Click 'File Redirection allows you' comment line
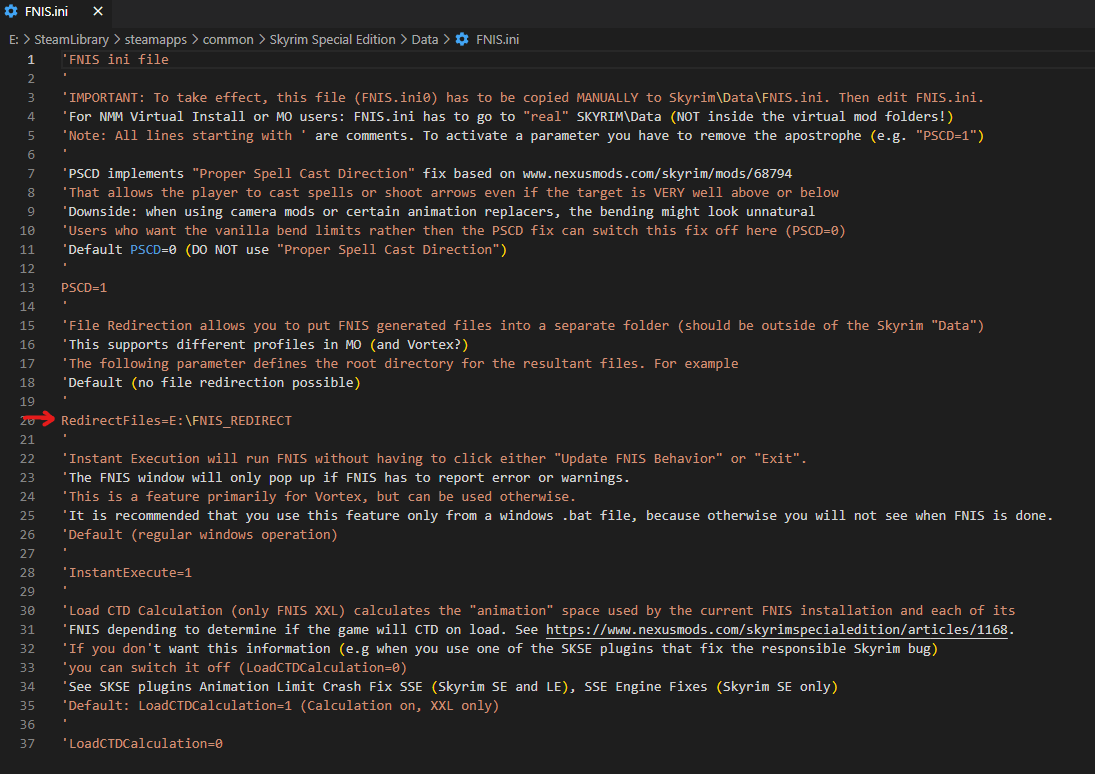Viewport: 1095px width, 774px height. tap(522, 326)
